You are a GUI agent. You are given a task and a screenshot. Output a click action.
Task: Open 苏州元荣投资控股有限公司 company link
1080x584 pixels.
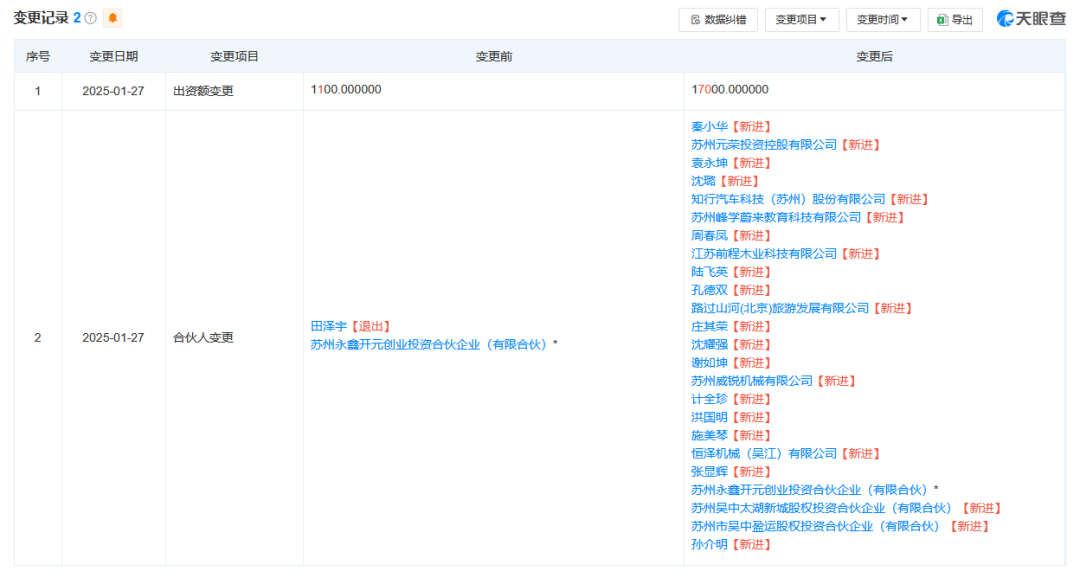click(763, 145)
